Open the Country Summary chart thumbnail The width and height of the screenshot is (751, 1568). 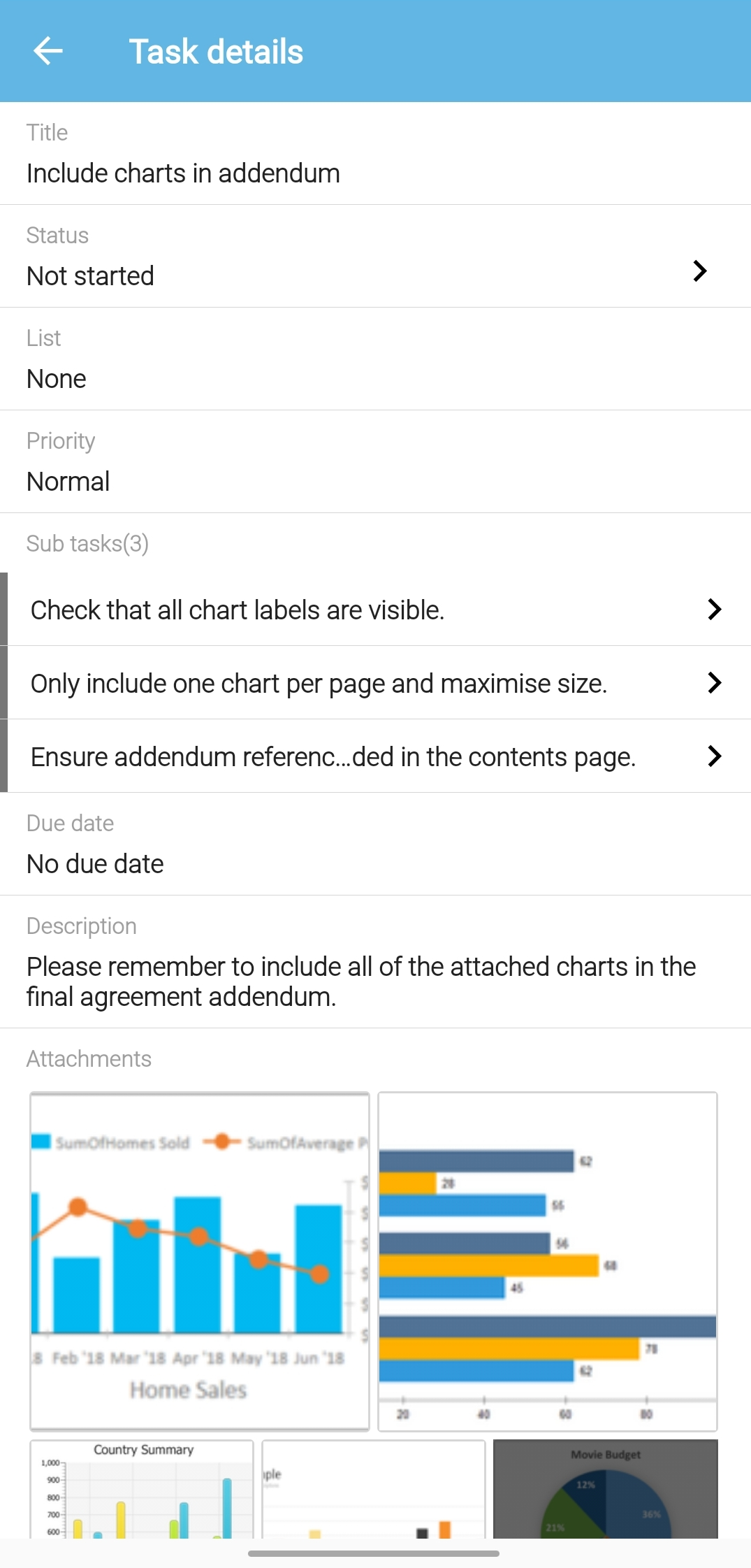coord(142,1489)
